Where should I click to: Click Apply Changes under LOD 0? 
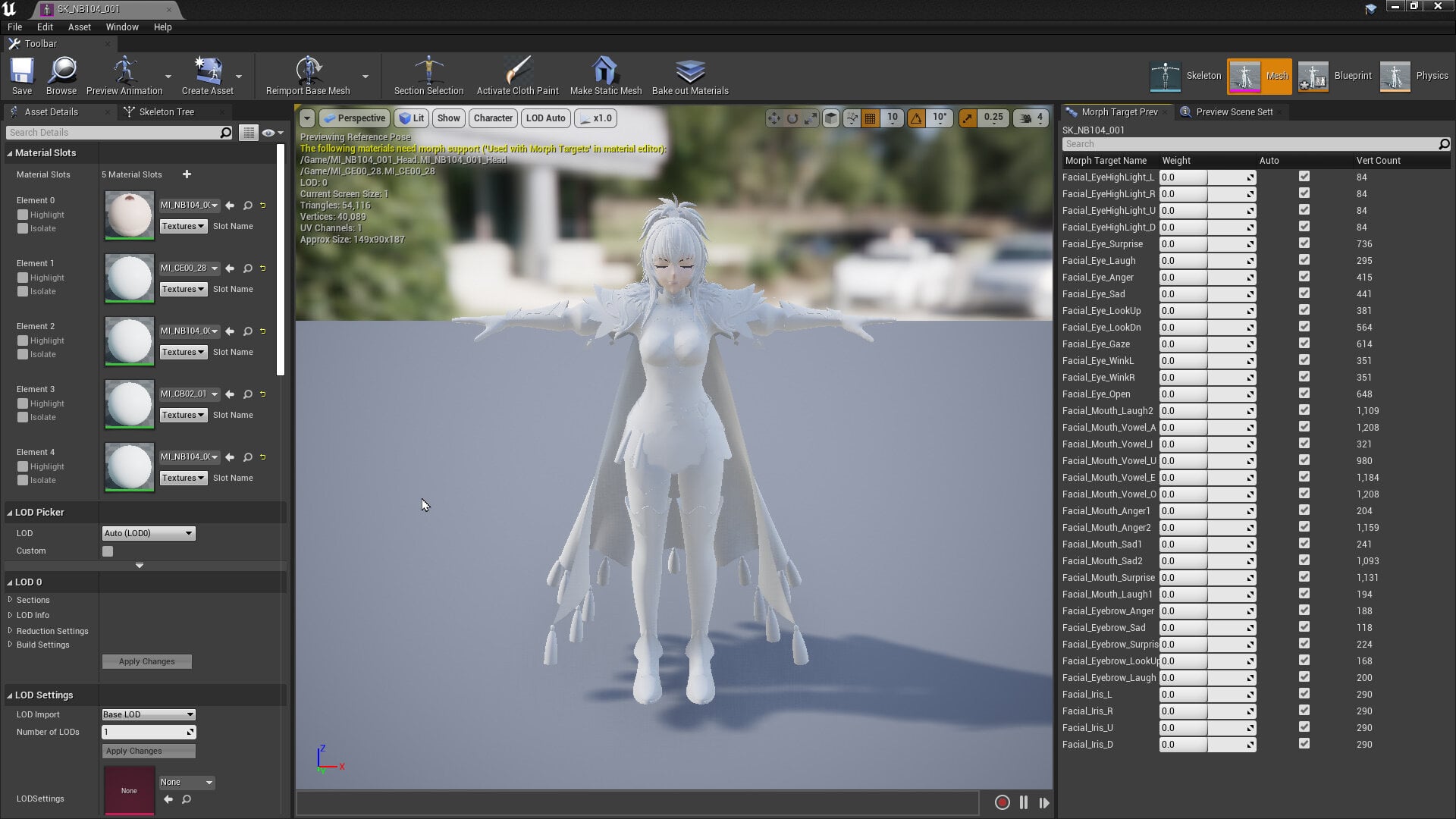(x=147, y=661)
